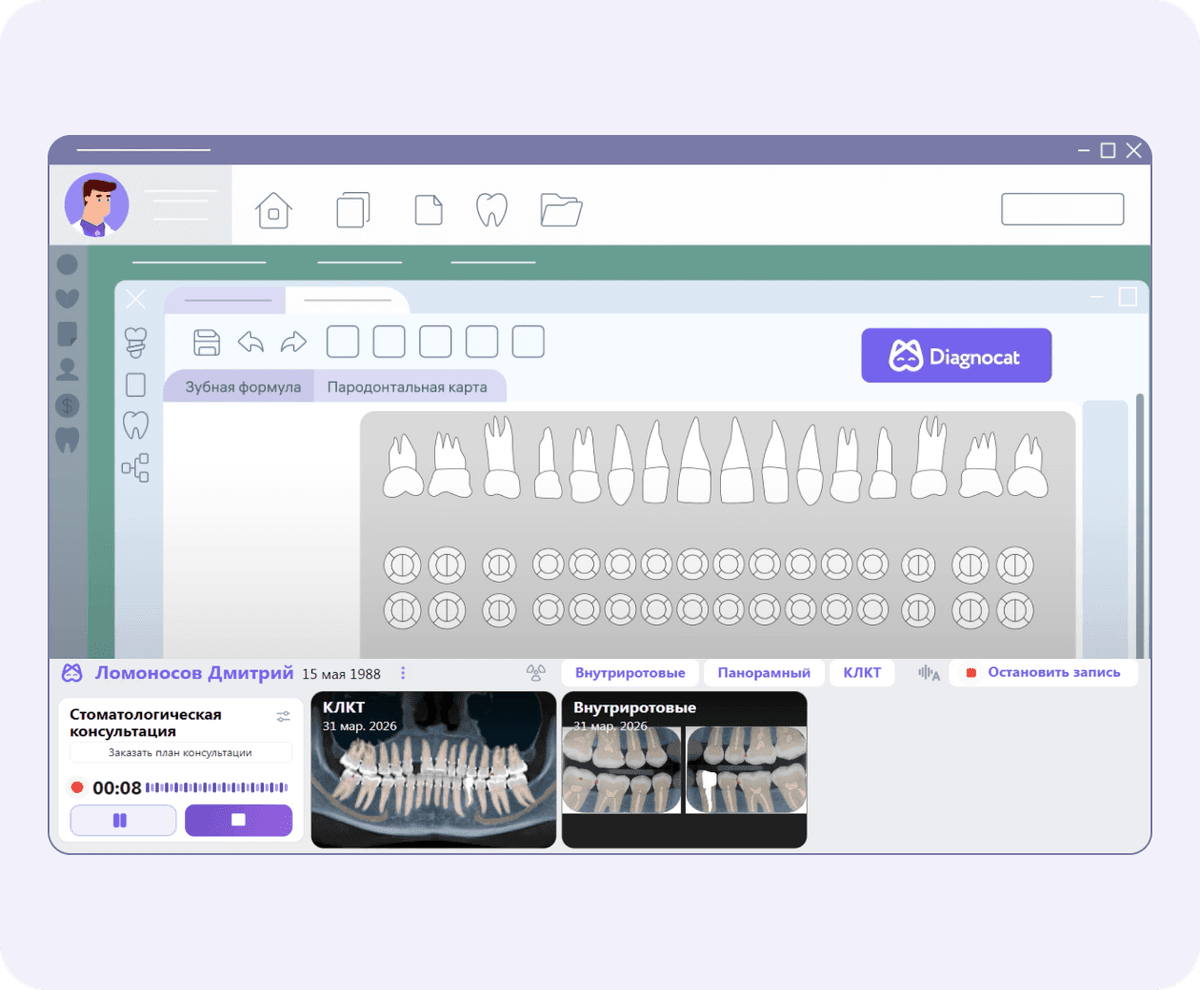Screen dimensions: 1200x990
Task: Stop recording with the purple square button
Action: pos(238,820)
